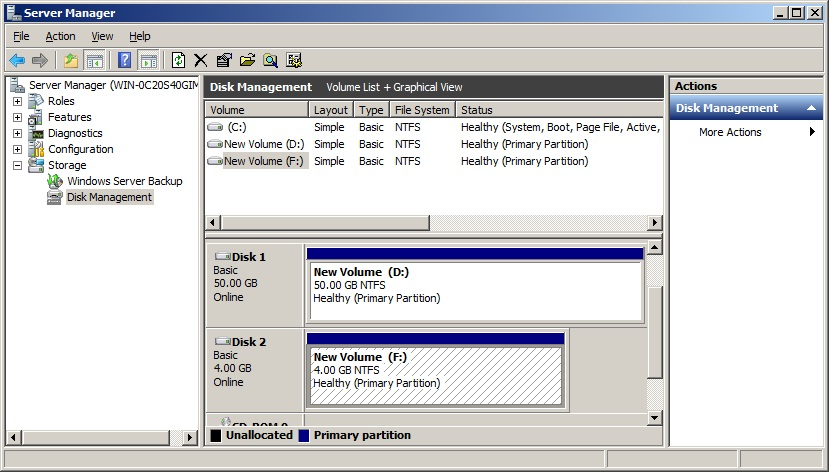Click the Open folder toolbar icon
The height and width of the screenshot is (472, 829).
point(247,60)
